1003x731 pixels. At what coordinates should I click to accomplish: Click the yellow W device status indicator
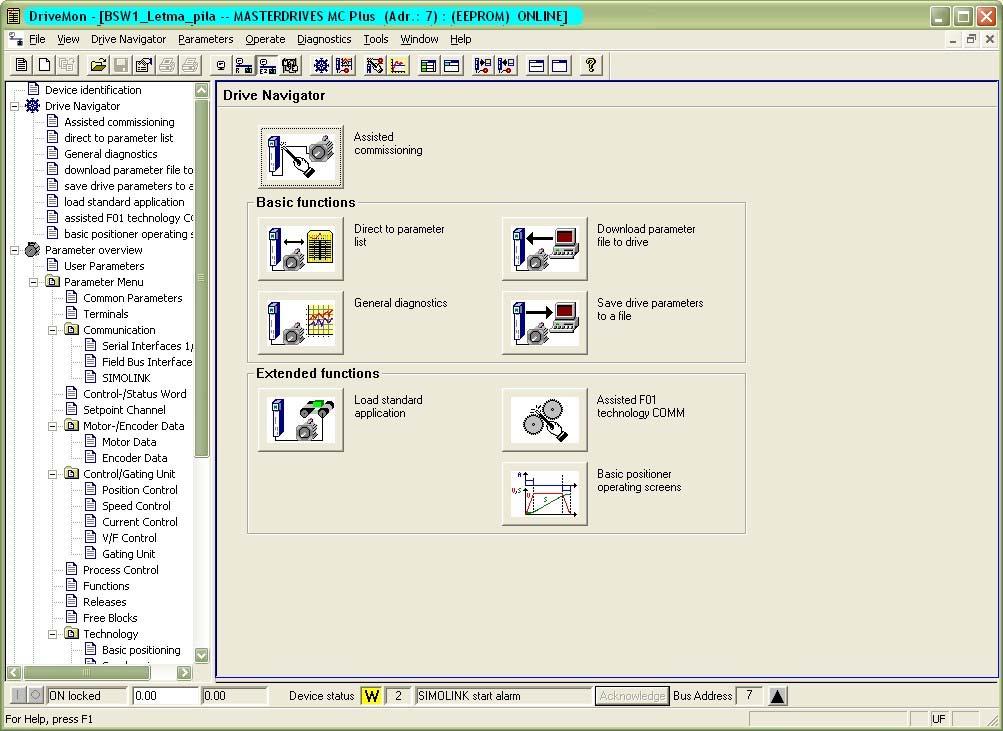click(x=372, y=696)
